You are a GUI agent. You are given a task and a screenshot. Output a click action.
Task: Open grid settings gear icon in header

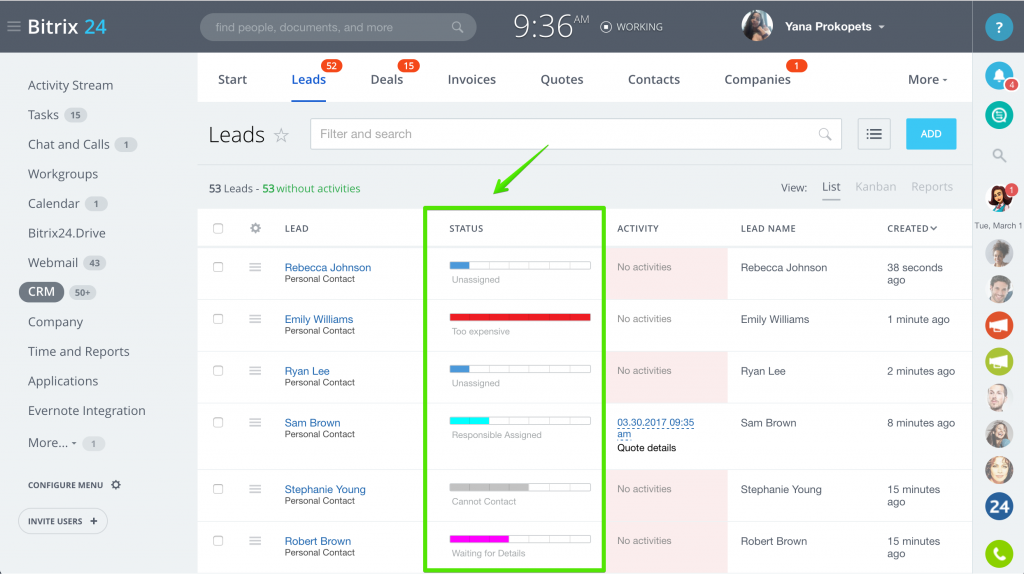coord(255,228)
